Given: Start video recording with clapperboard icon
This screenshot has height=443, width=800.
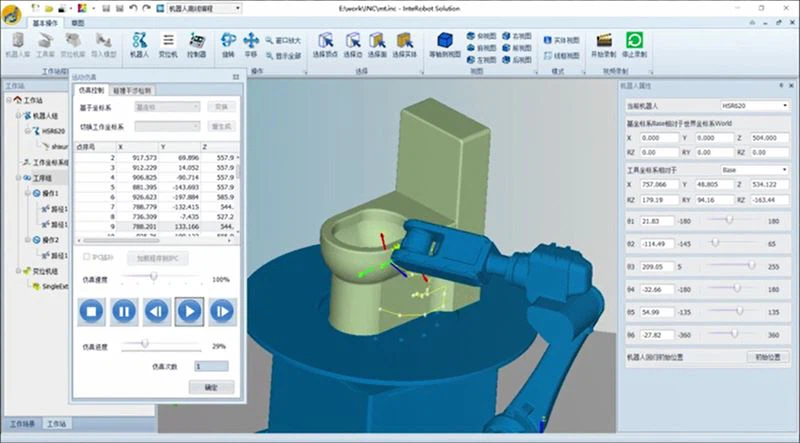Looking at the screenshot, I should pos(604,40).
